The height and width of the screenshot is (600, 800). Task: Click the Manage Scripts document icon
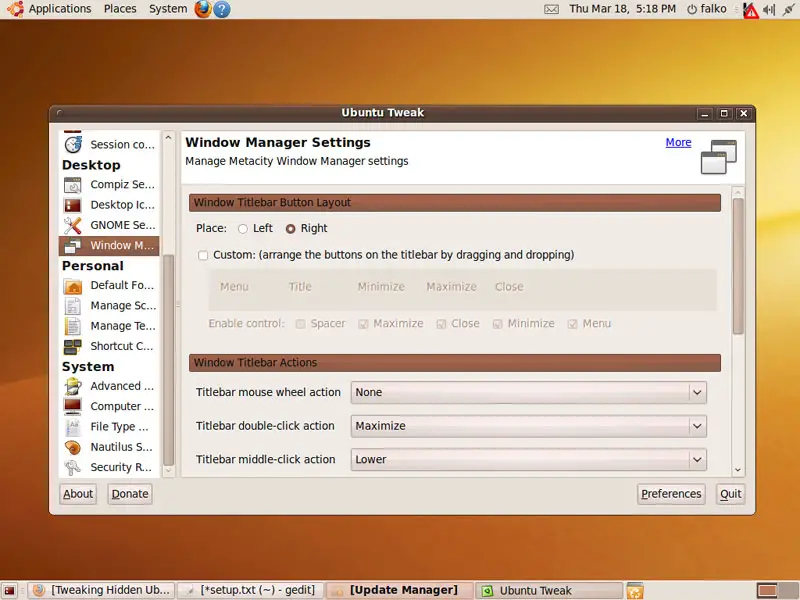point(73,306)
